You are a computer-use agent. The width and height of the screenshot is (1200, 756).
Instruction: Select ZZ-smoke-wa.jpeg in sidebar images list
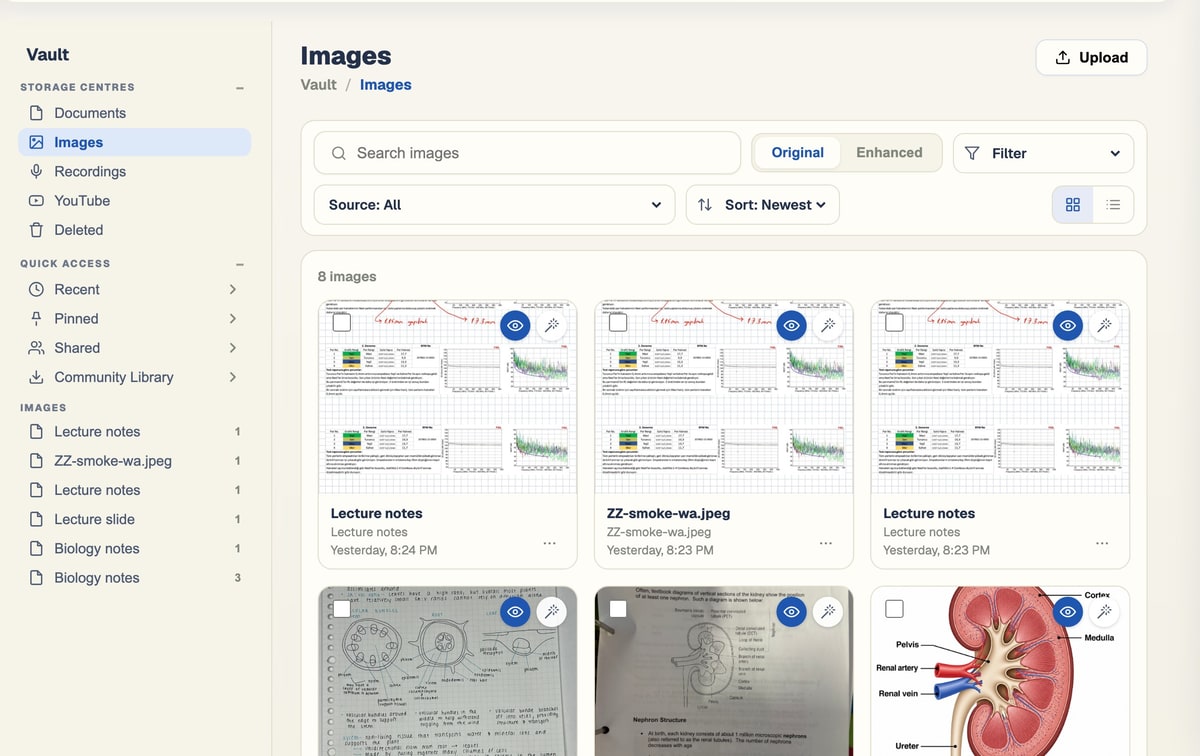[135, 461]
